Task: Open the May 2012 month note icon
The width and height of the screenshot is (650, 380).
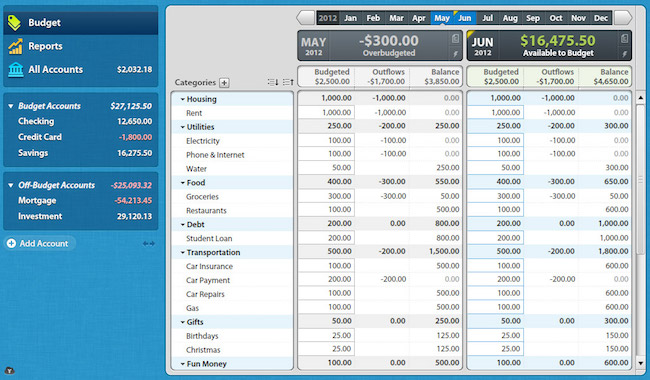Action: (455, 39)
